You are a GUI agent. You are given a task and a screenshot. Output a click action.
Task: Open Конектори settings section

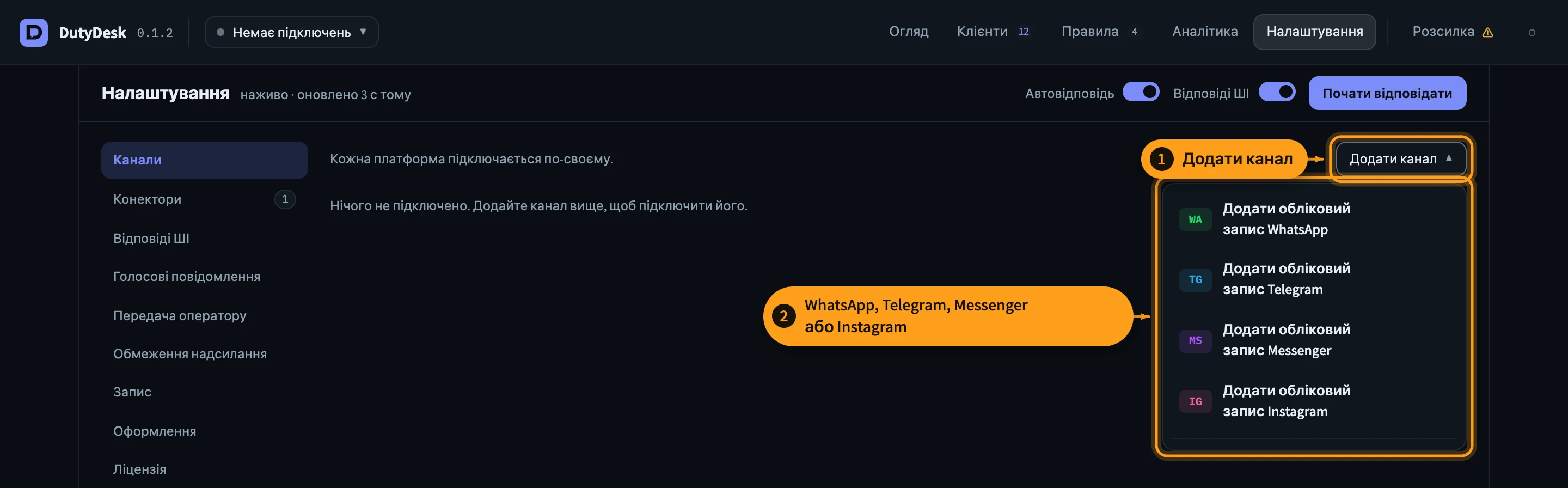coord(205,199)
